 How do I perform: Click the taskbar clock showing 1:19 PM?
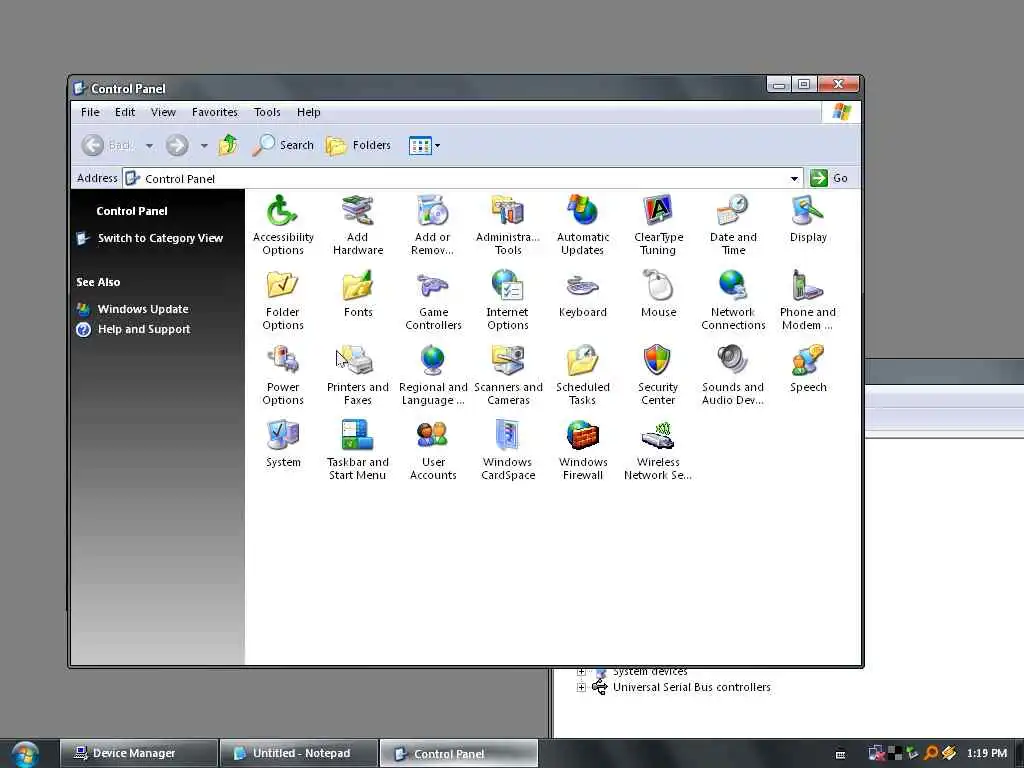[x=987, y=753]
